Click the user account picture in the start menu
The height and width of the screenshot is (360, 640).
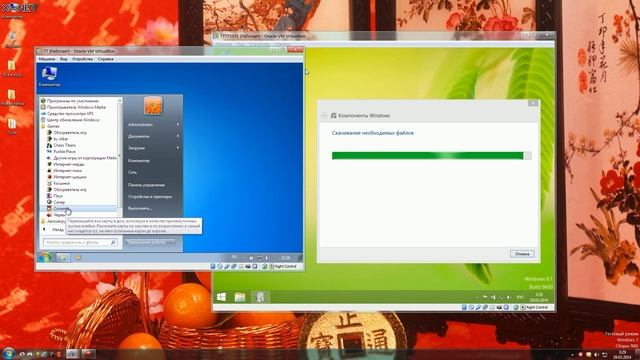click(x=153, y=106)
